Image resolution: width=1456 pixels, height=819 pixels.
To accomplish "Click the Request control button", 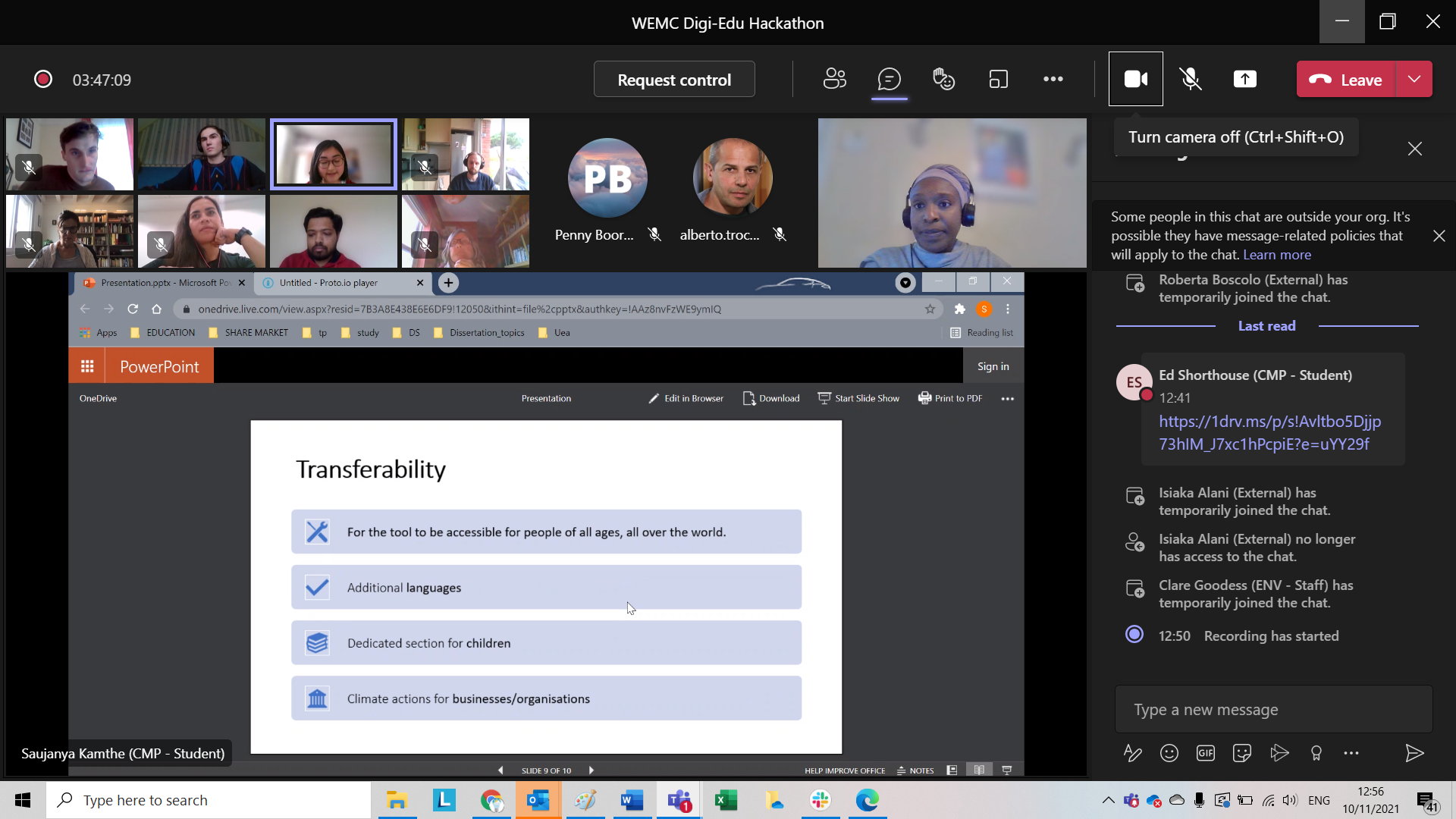I will coord(673,80).
